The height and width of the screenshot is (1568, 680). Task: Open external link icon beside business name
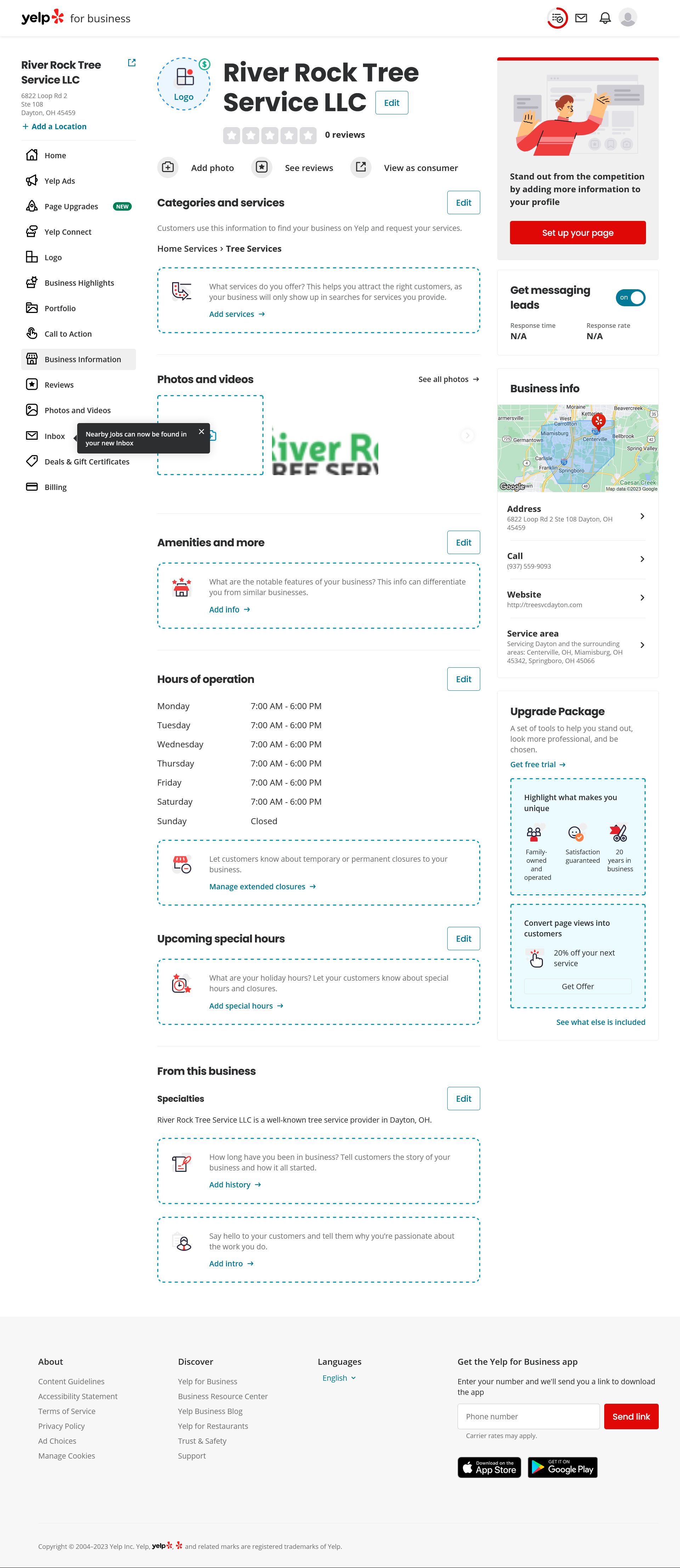(x=131, y=63)
